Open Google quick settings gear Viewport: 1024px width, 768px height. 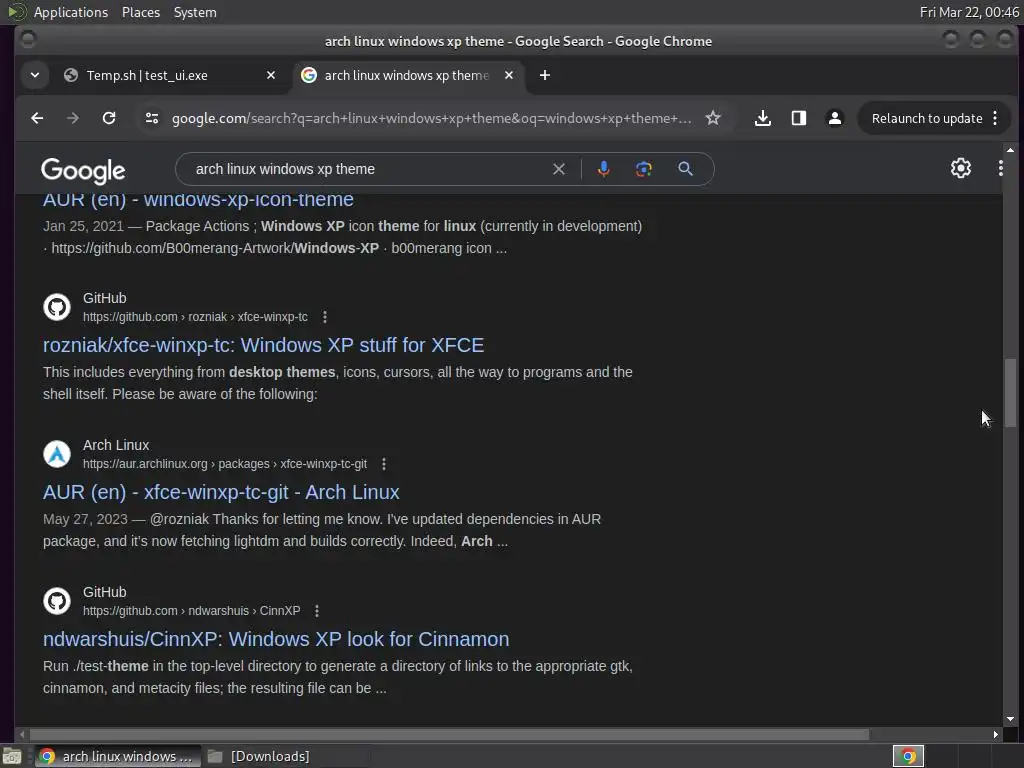point(961,168)
